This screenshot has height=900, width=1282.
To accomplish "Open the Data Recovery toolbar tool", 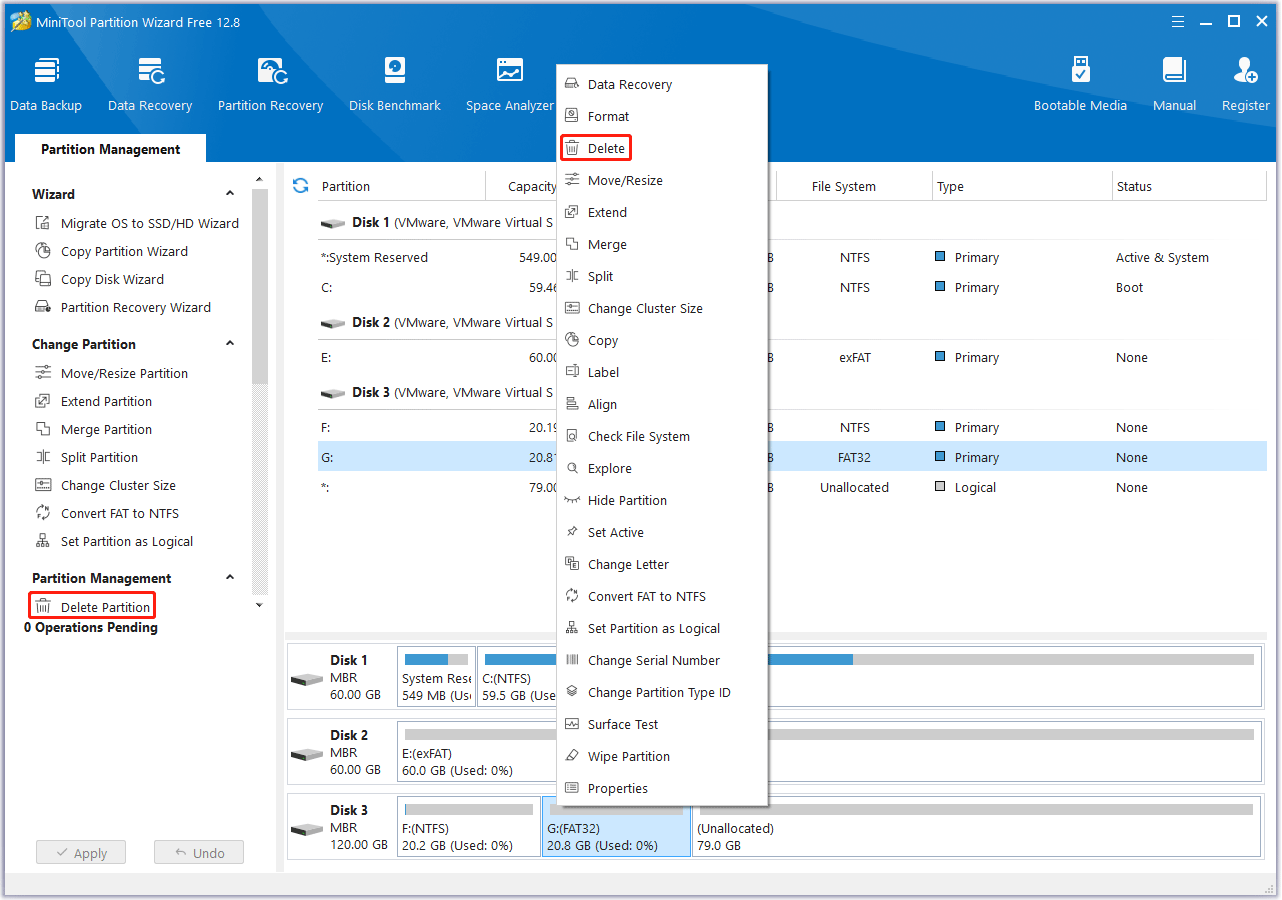I will click(x=150, y=85).
